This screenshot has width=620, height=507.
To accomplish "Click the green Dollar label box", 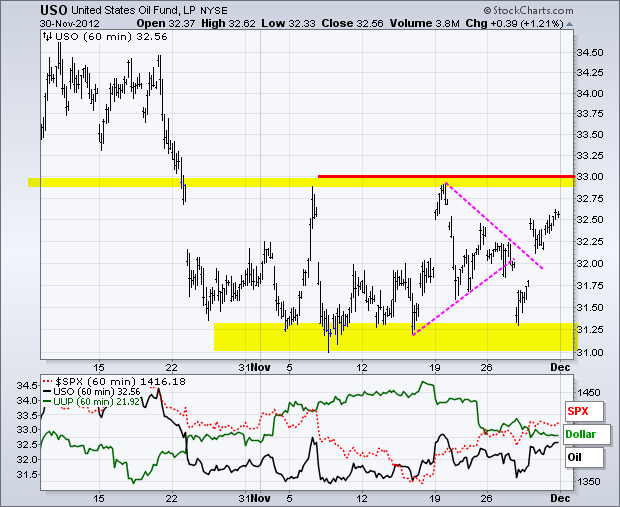I will tap(587, 434).
